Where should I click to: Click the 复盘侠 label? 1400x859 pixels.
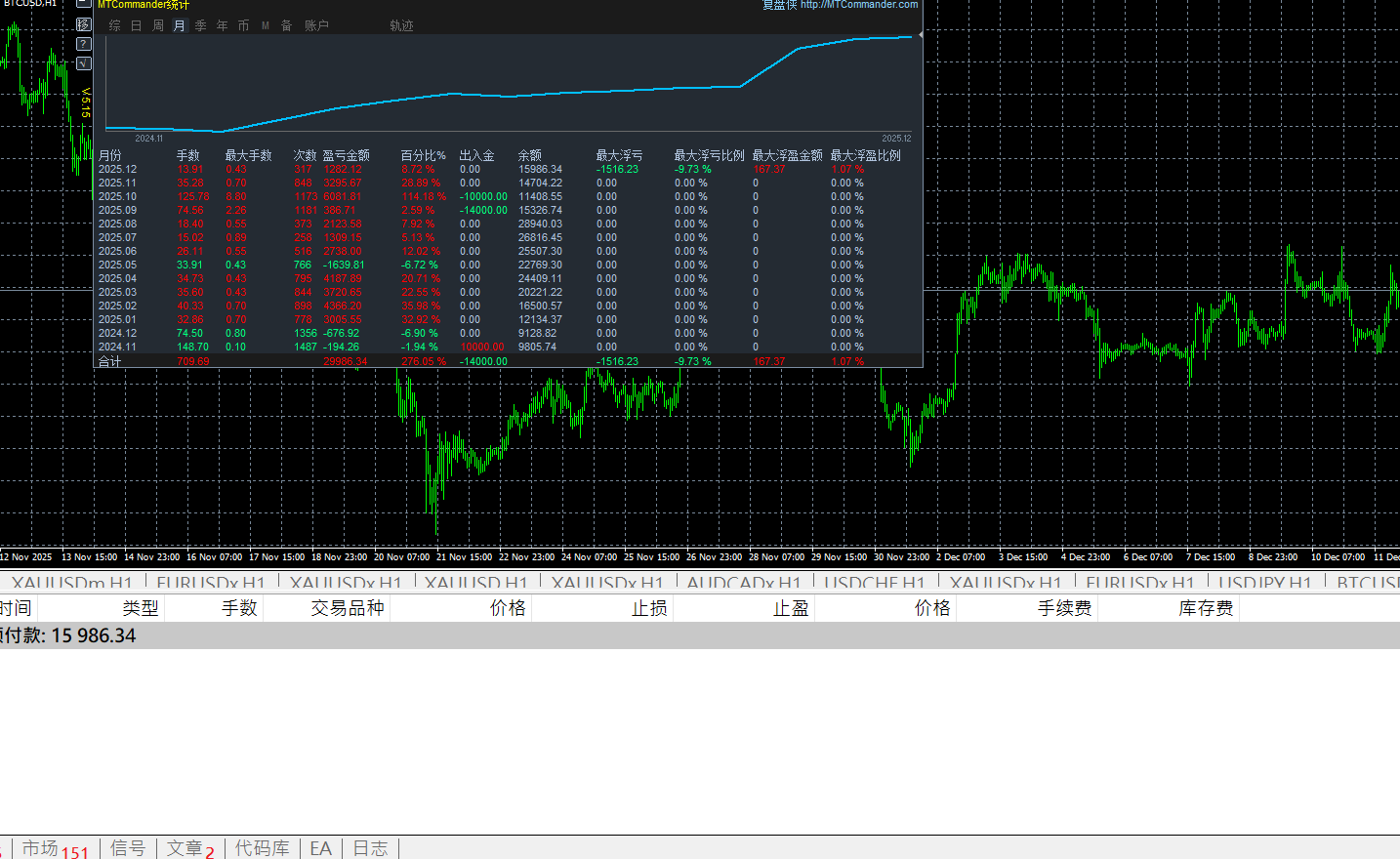point(779,5)
